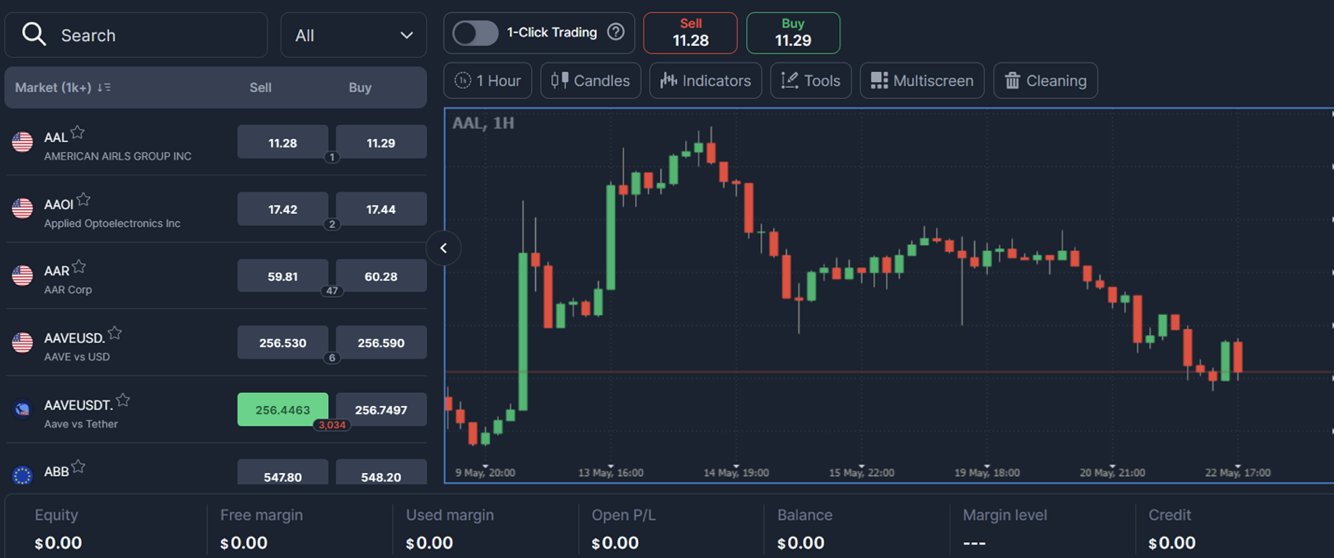Toggle the AAR favorite star
Viewport: 1342px width, 558px height.
point(79,267)
